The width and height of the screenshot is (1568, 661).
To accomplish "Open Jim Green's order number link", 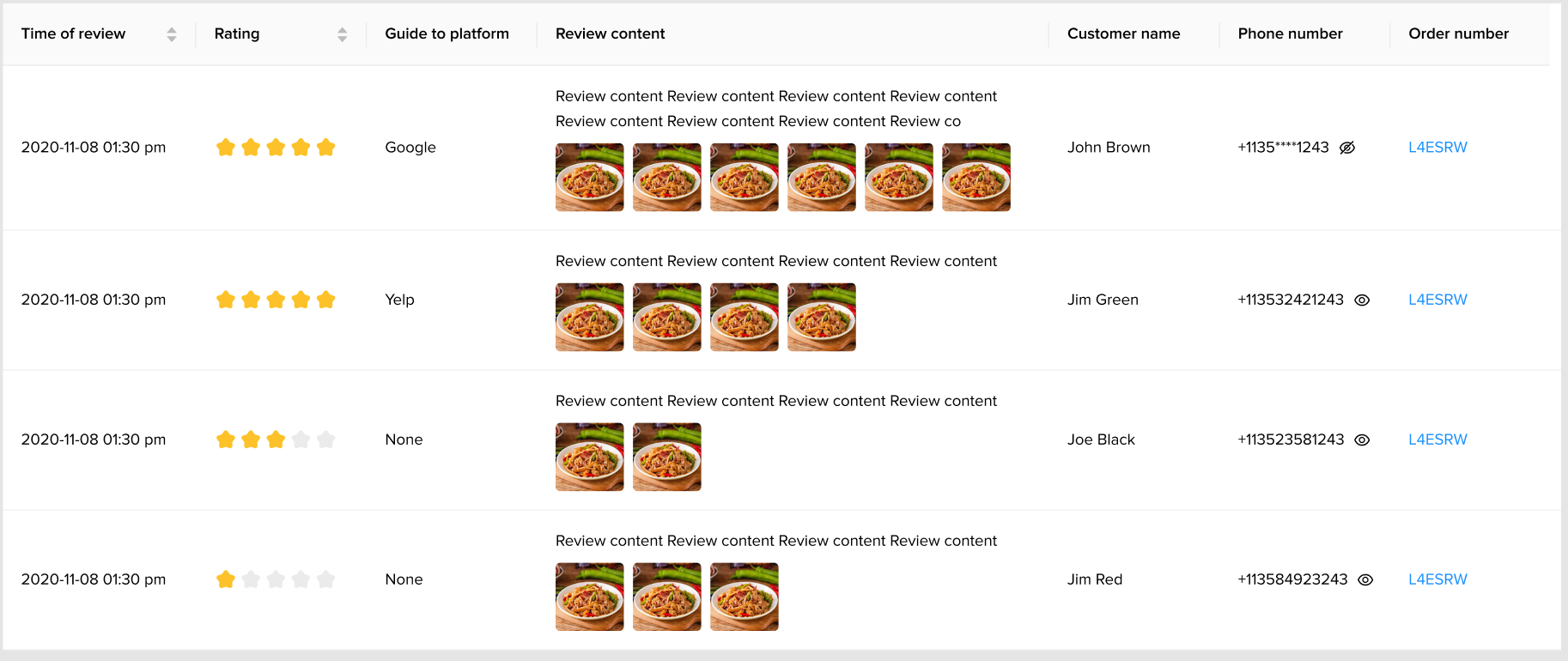I will click(x=1437, y=300).
